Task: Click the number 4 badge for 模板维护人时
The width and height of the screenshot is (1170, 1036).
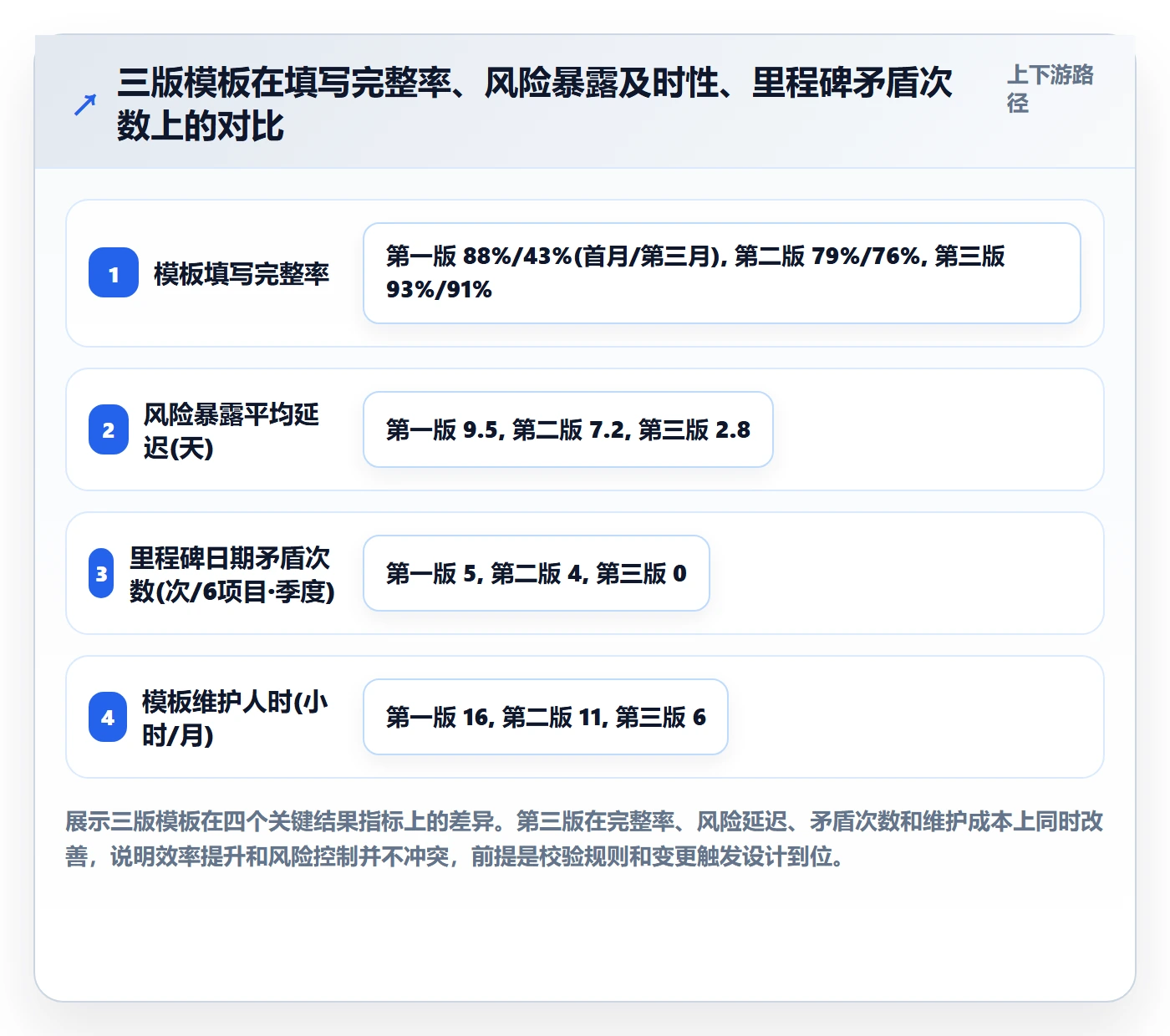Action: click(108, 718)
